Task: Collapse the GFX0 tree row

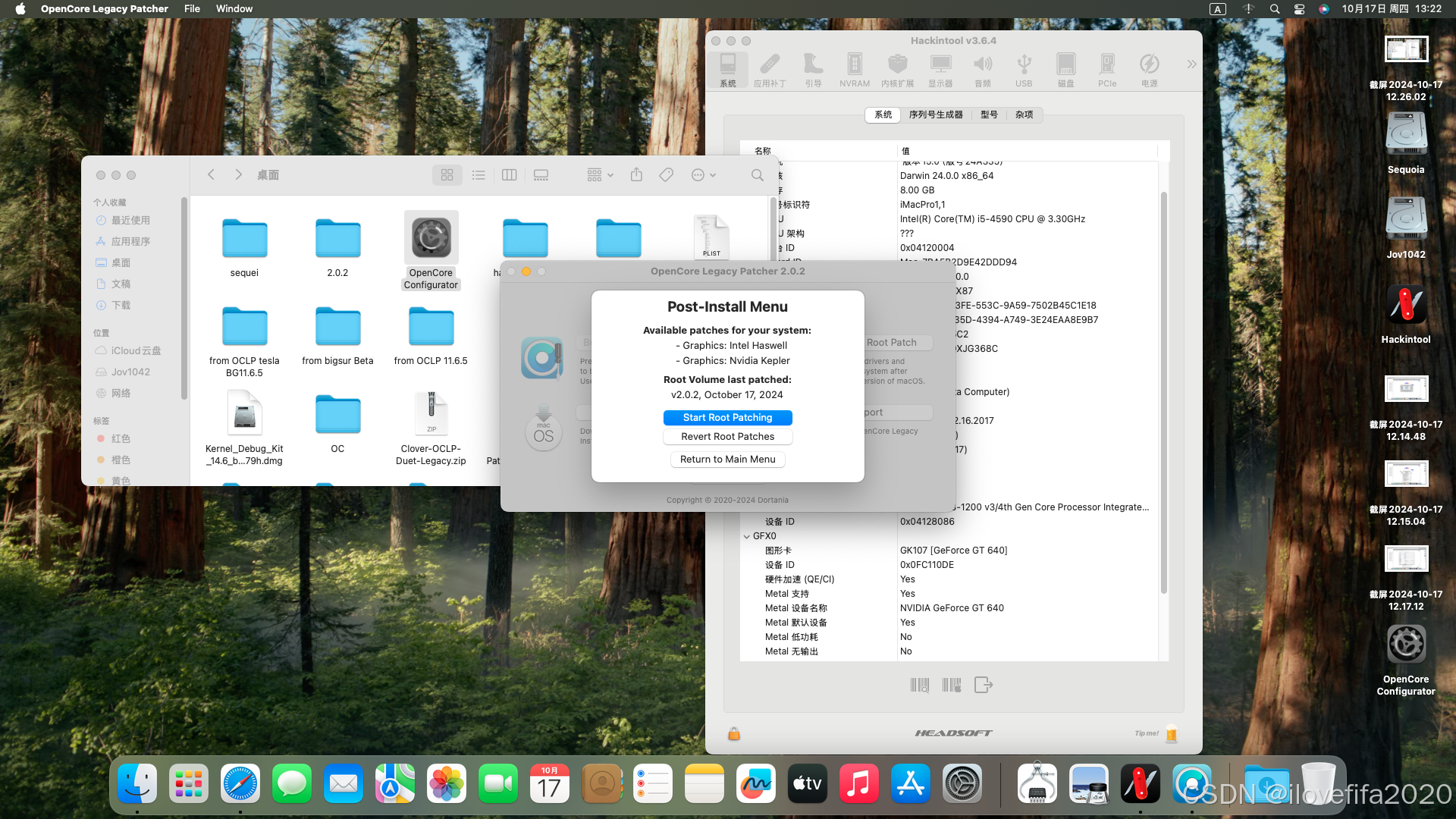Action: click(746, 536)
